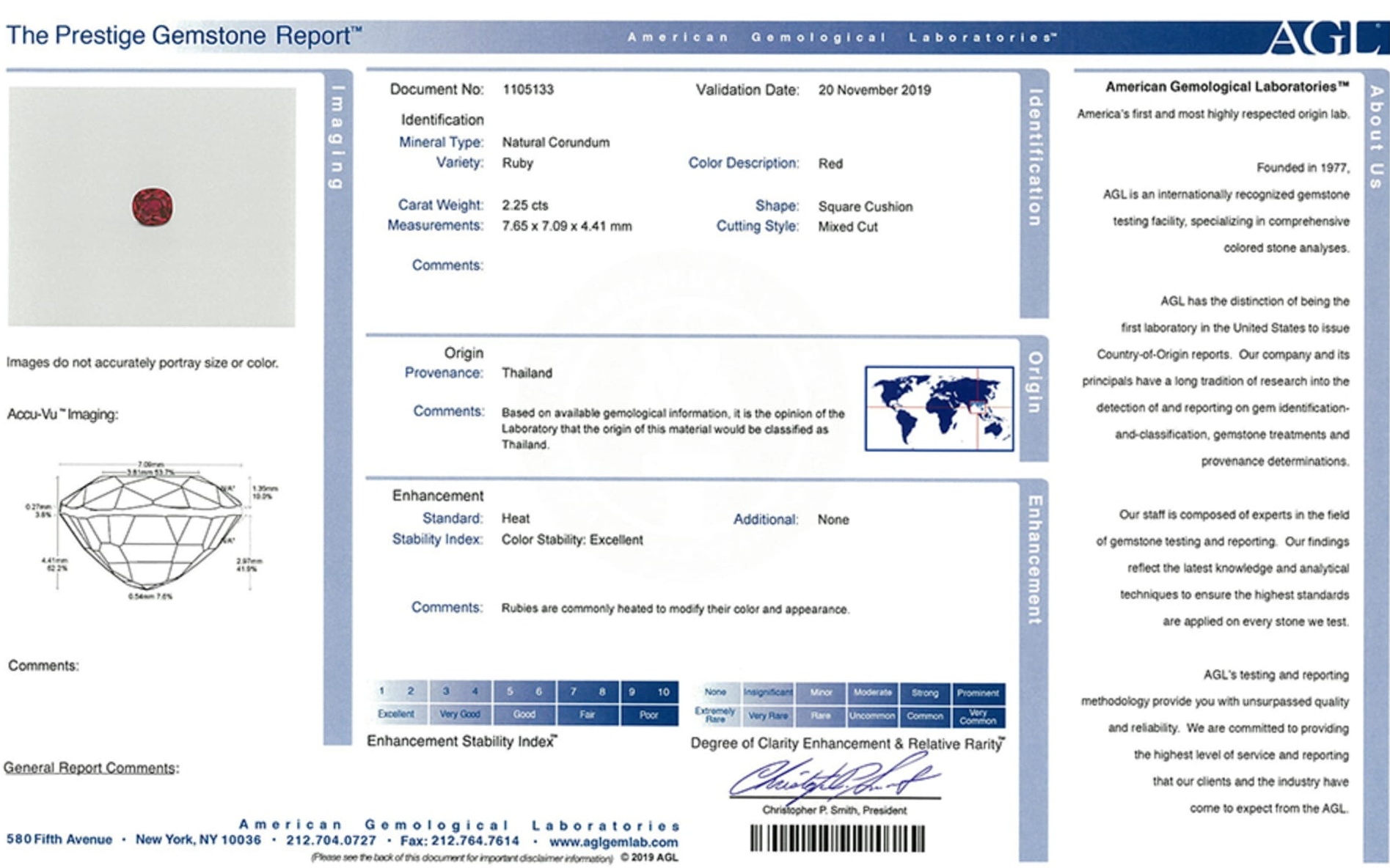Click the Extremely Rare rarity cell
The height and width of the screenshot is (868, 1390).
(716, 716)
